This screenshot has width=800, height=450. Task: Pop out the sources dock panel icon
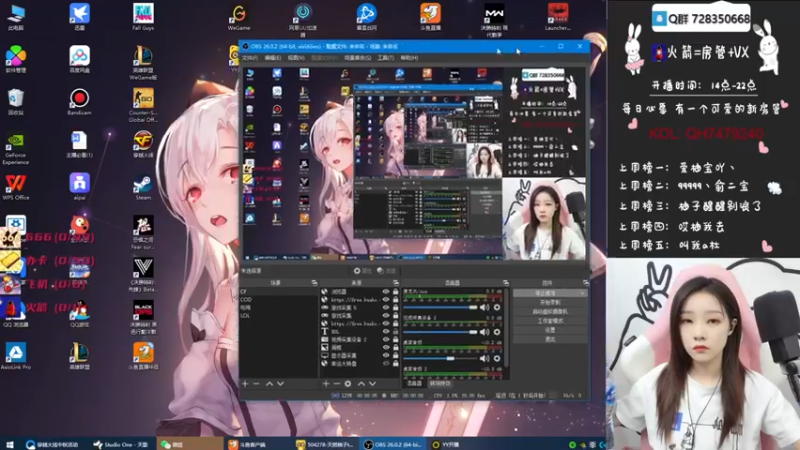(x=396, y=283)
